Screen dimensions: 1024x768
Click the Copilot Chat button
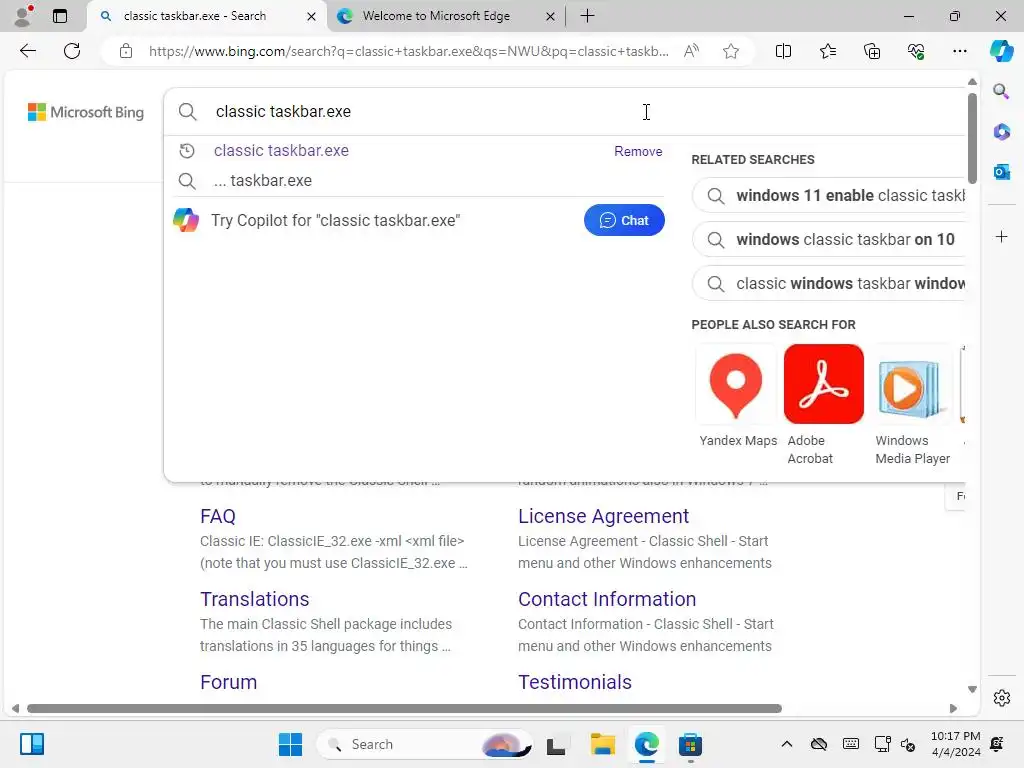click(624, 220)
